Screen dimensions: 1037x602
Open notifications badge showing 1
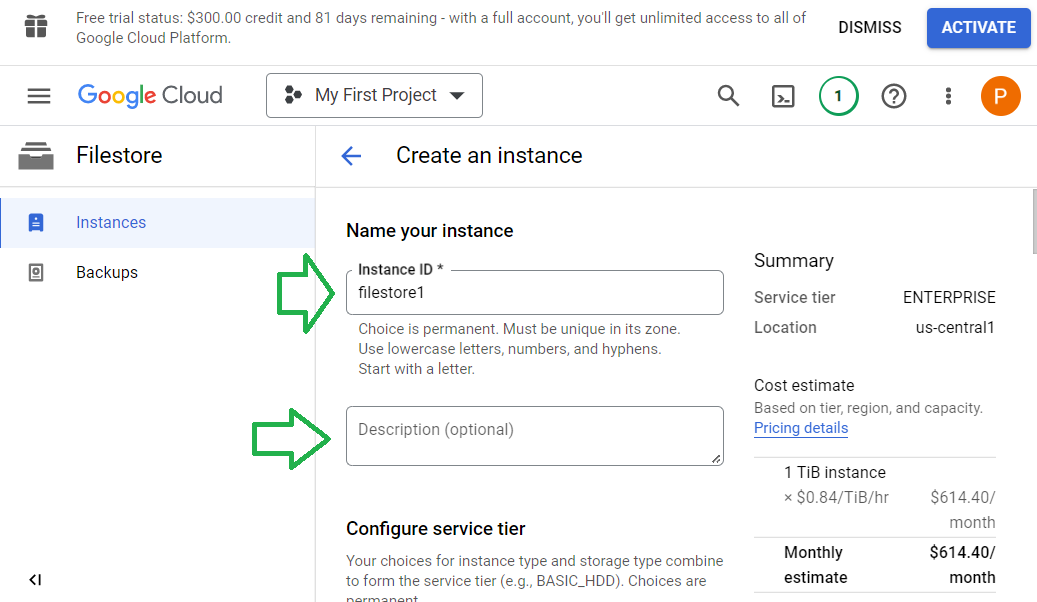tap(838, 96)
